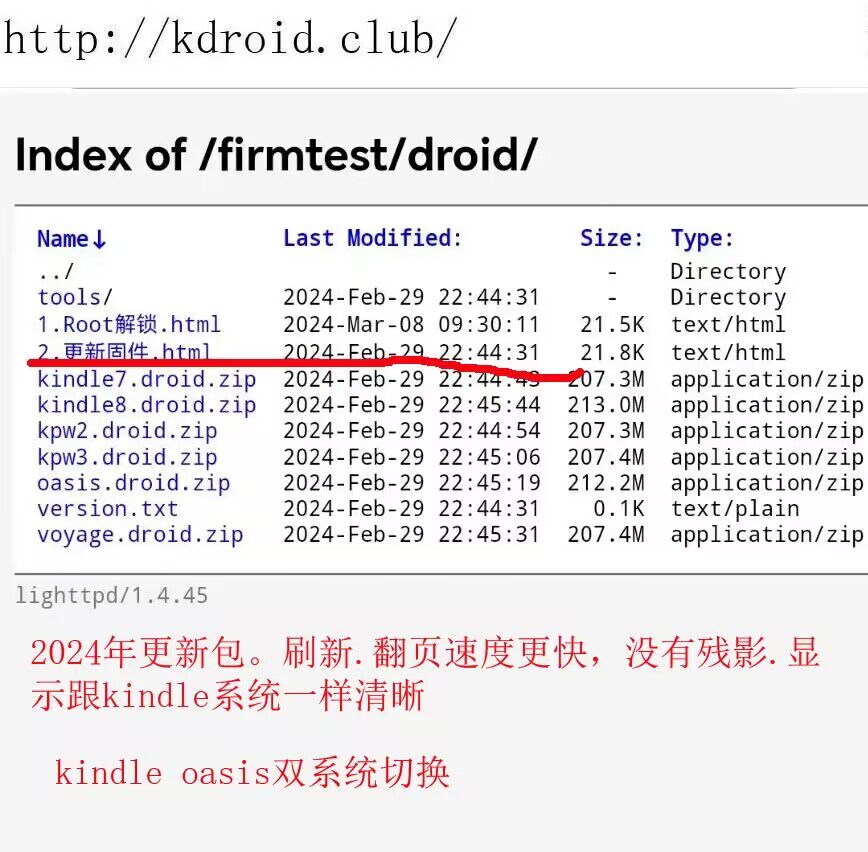Sort listing by Last Modified header
868x852 pixels.
pos(372,238)
